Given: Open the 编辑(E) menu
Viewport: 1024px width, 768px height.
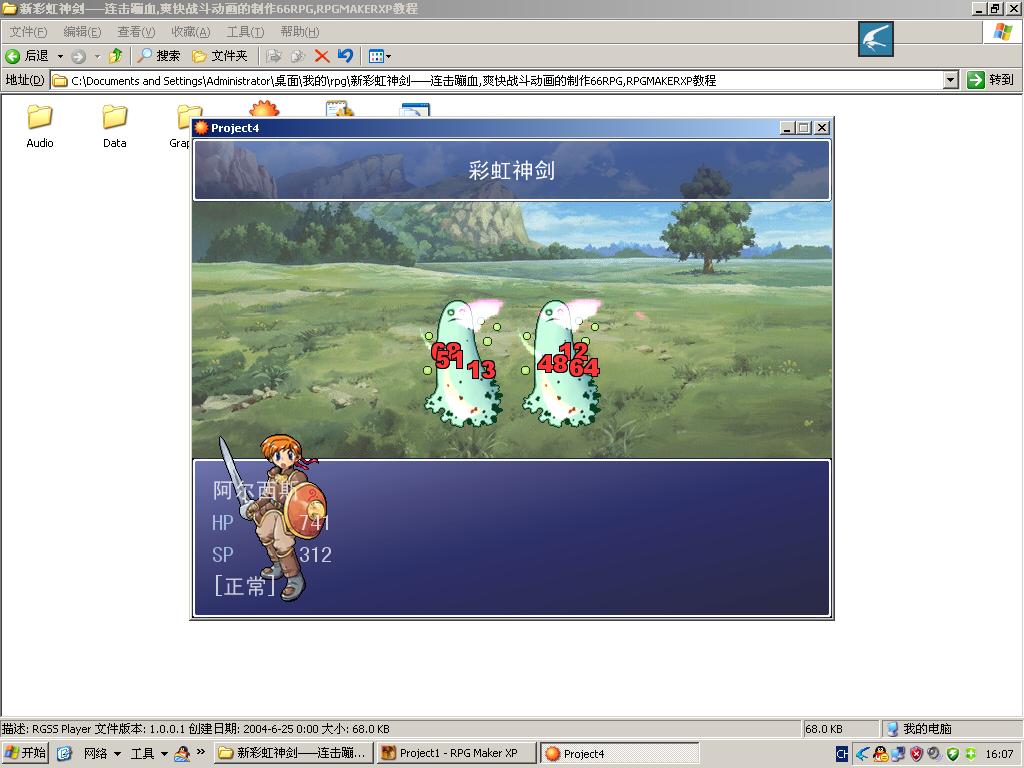Looking at the screenshot, I should click(x=82, y=32).
